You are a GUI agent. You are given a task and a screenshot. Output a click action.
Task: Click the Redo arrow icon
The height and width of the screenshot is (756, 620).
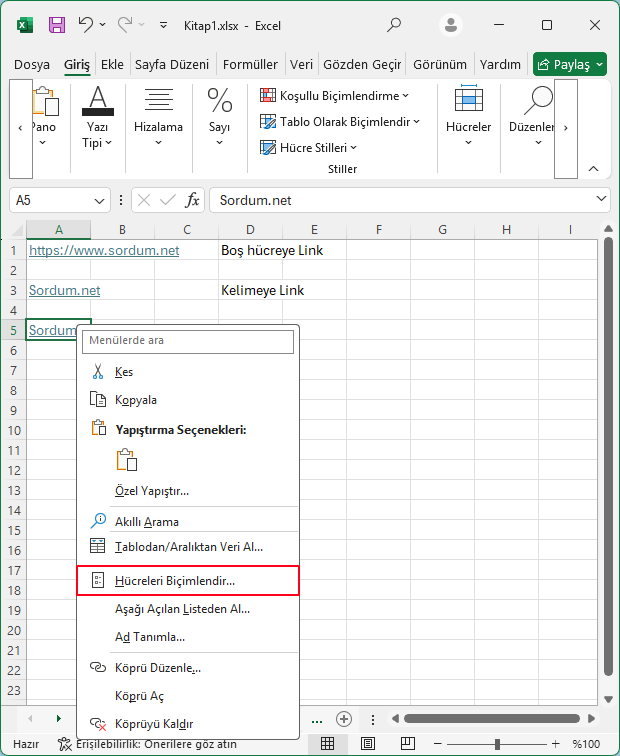pos(125,24)
